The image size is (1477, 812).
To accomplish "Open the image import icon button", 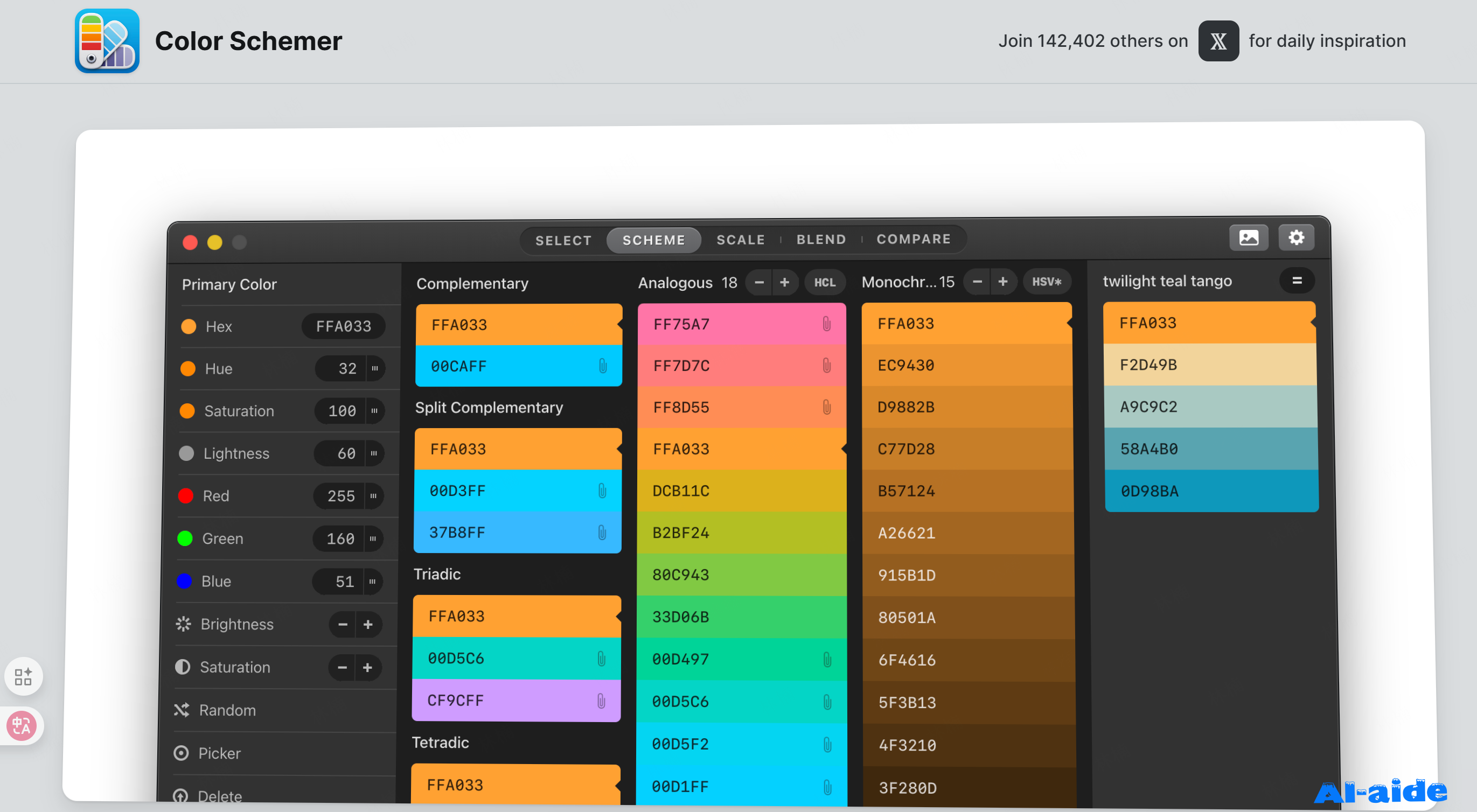I will [x=1248, y=237].
